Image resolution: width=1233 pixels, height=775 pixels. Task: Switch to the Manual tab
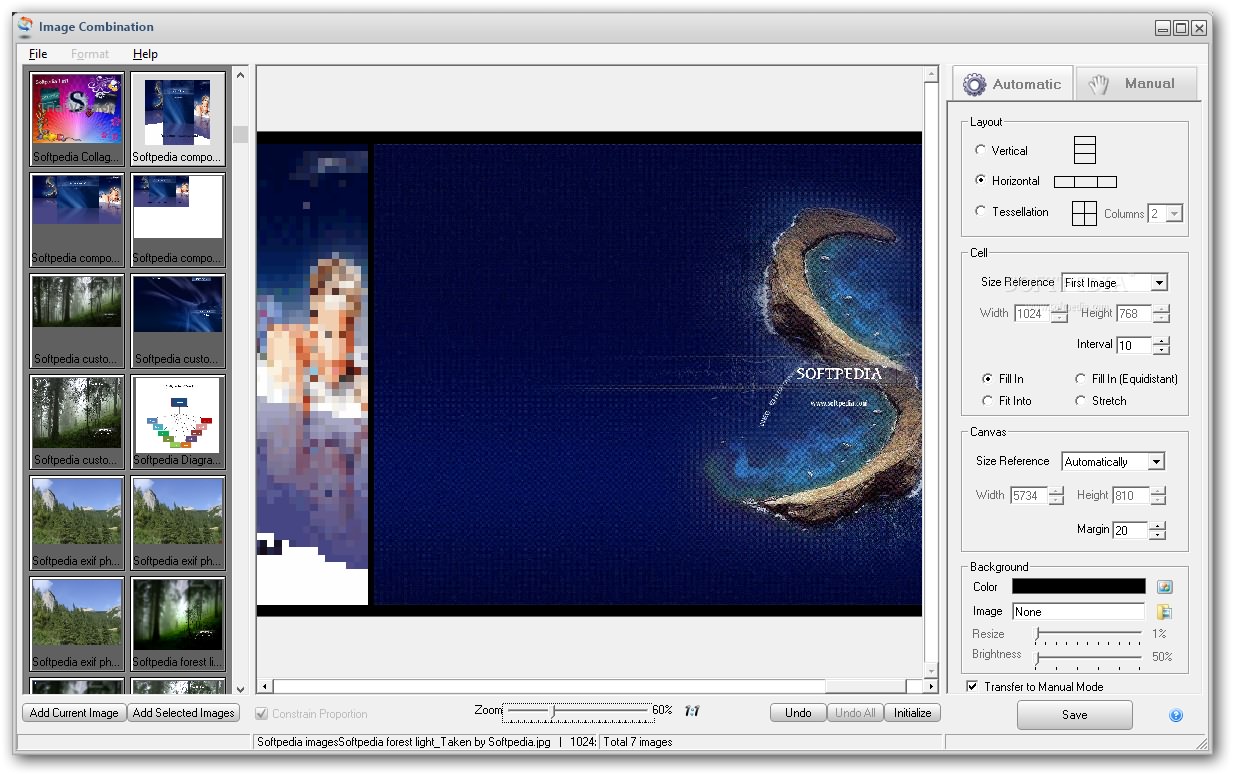1136,84
